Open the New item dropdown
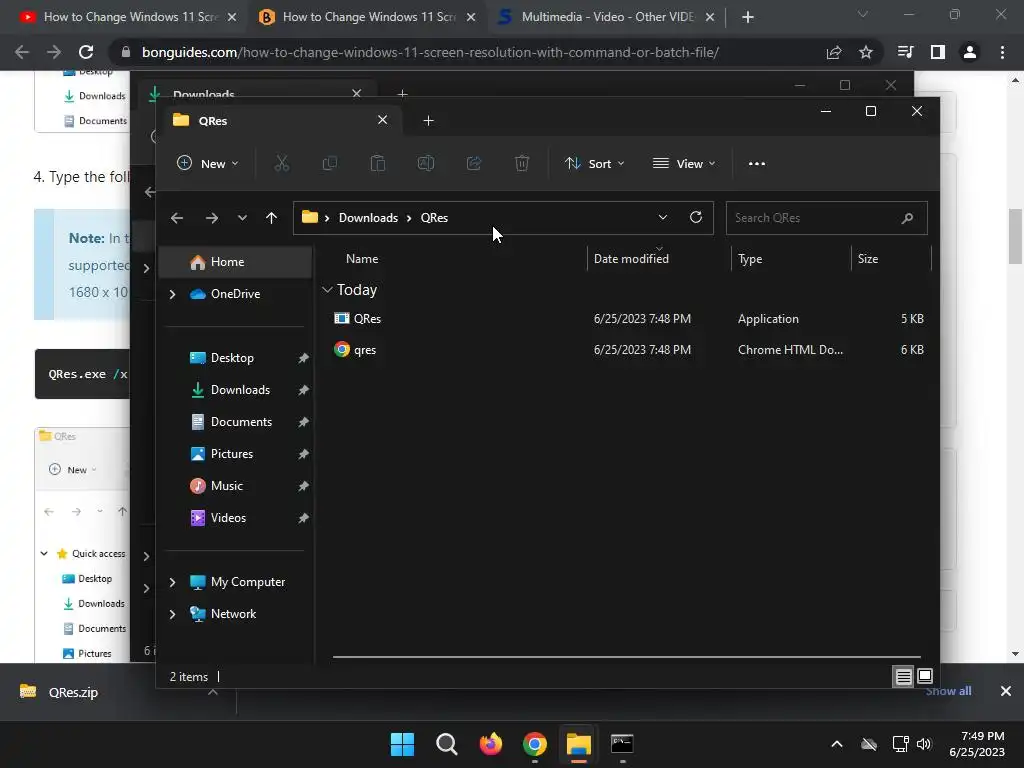Viewport: 1024px width, 768px height. tap(208, 163)
